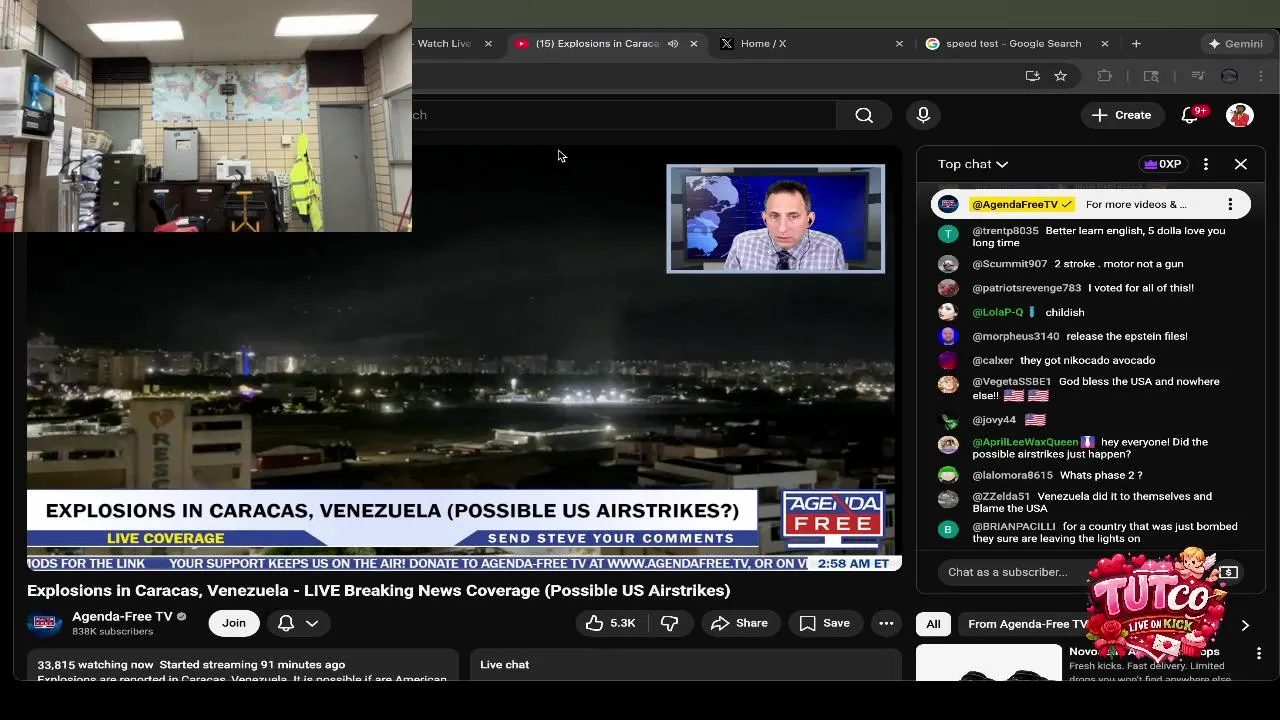Save the video to a playlist

pyautogui.click(x=825, y=623)
